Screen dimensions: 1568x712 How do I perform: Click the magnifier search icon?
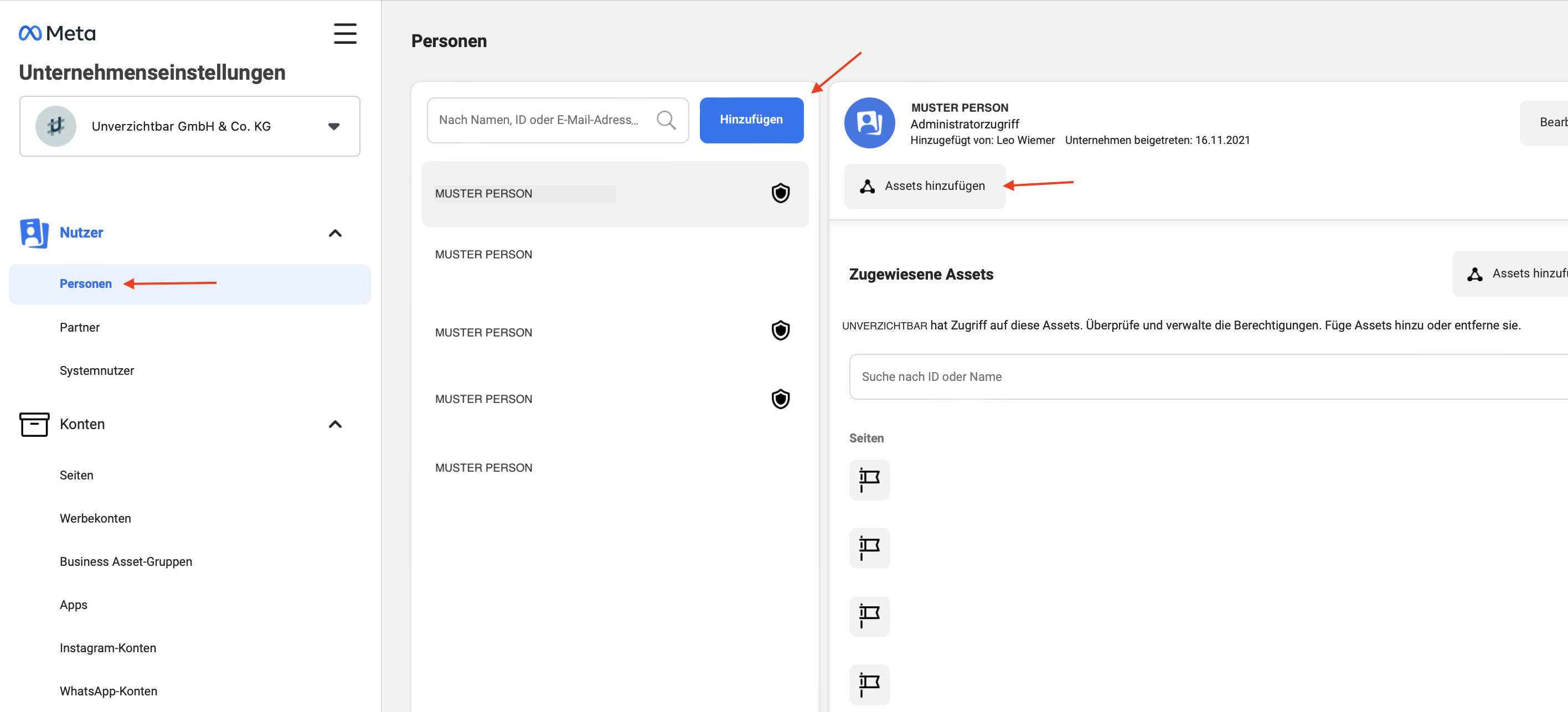[666, 120]
